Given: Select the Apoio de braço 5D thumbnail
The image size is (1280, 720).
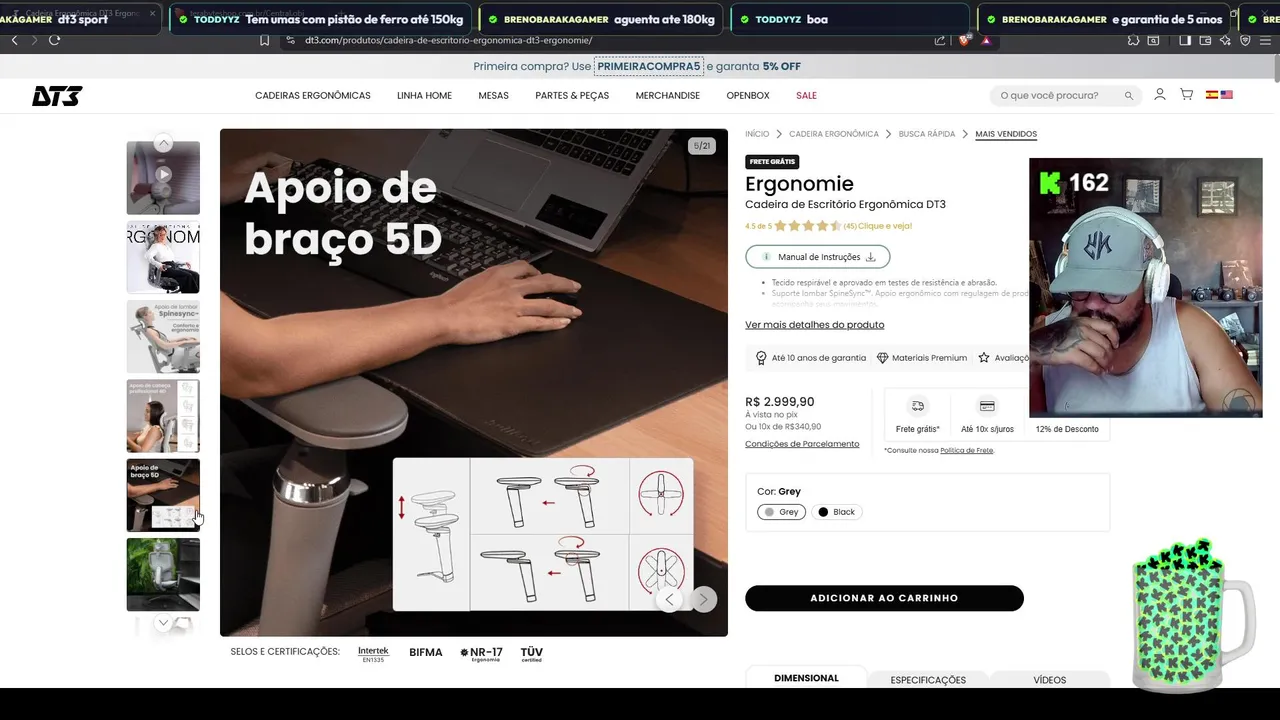Looking at the screenshot, I should click(x=163, y=495).
